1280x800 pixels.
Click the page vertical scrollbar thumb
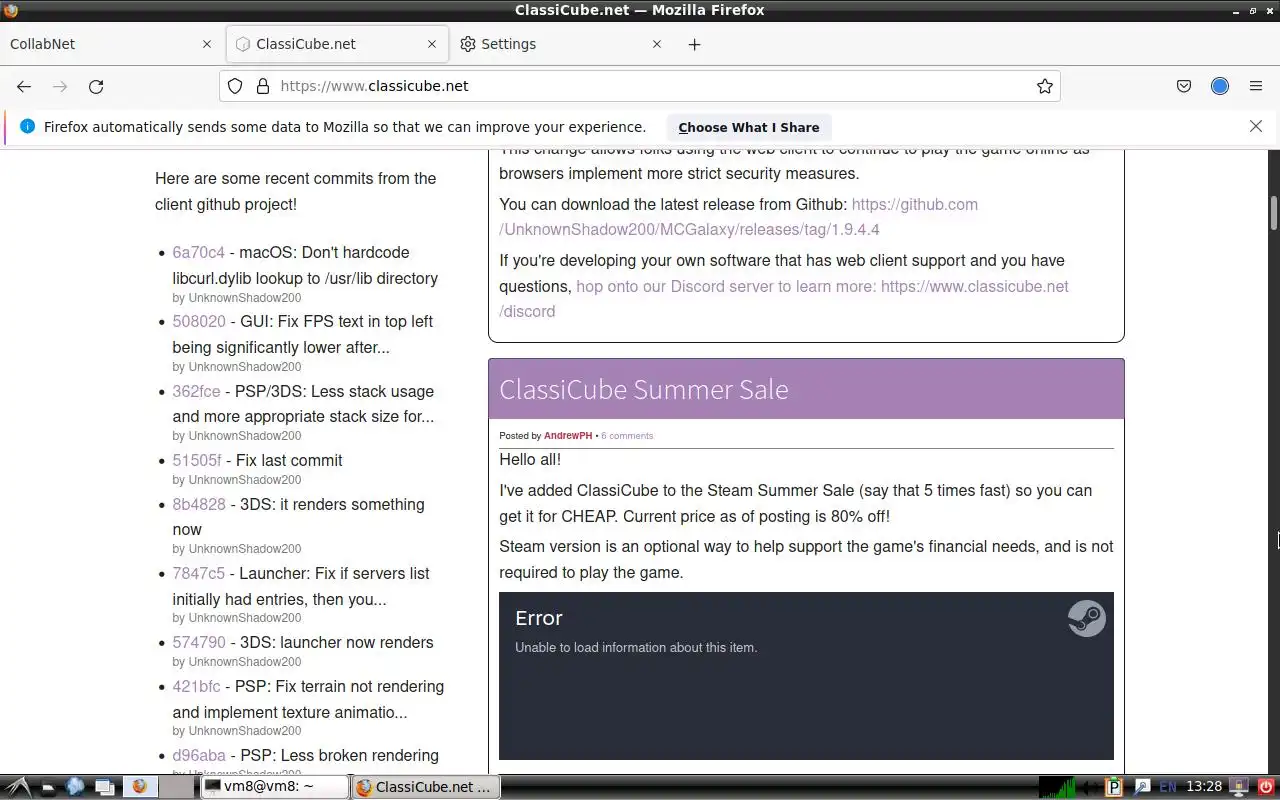[x=1274, y=213]
